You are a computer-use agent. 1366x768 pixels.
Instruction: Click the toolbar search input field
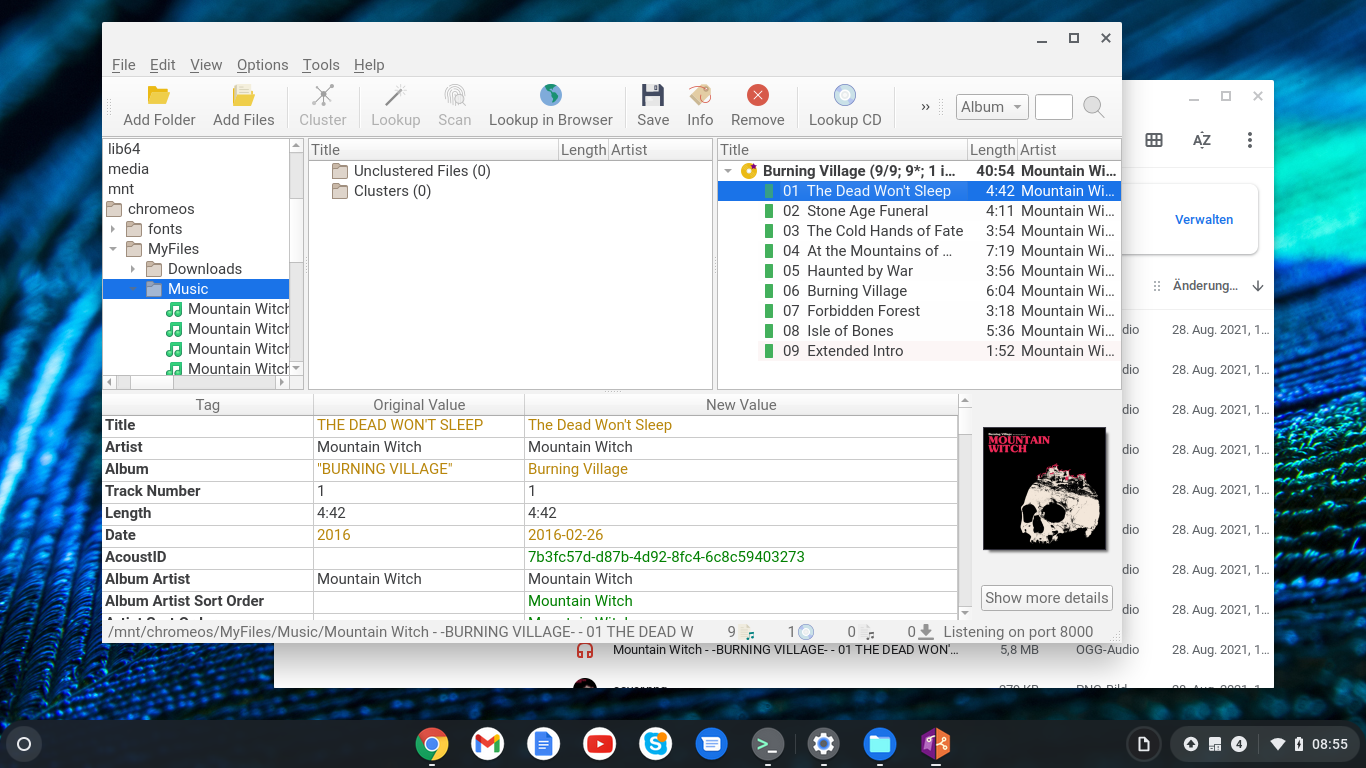click(x=1054, y=107)
